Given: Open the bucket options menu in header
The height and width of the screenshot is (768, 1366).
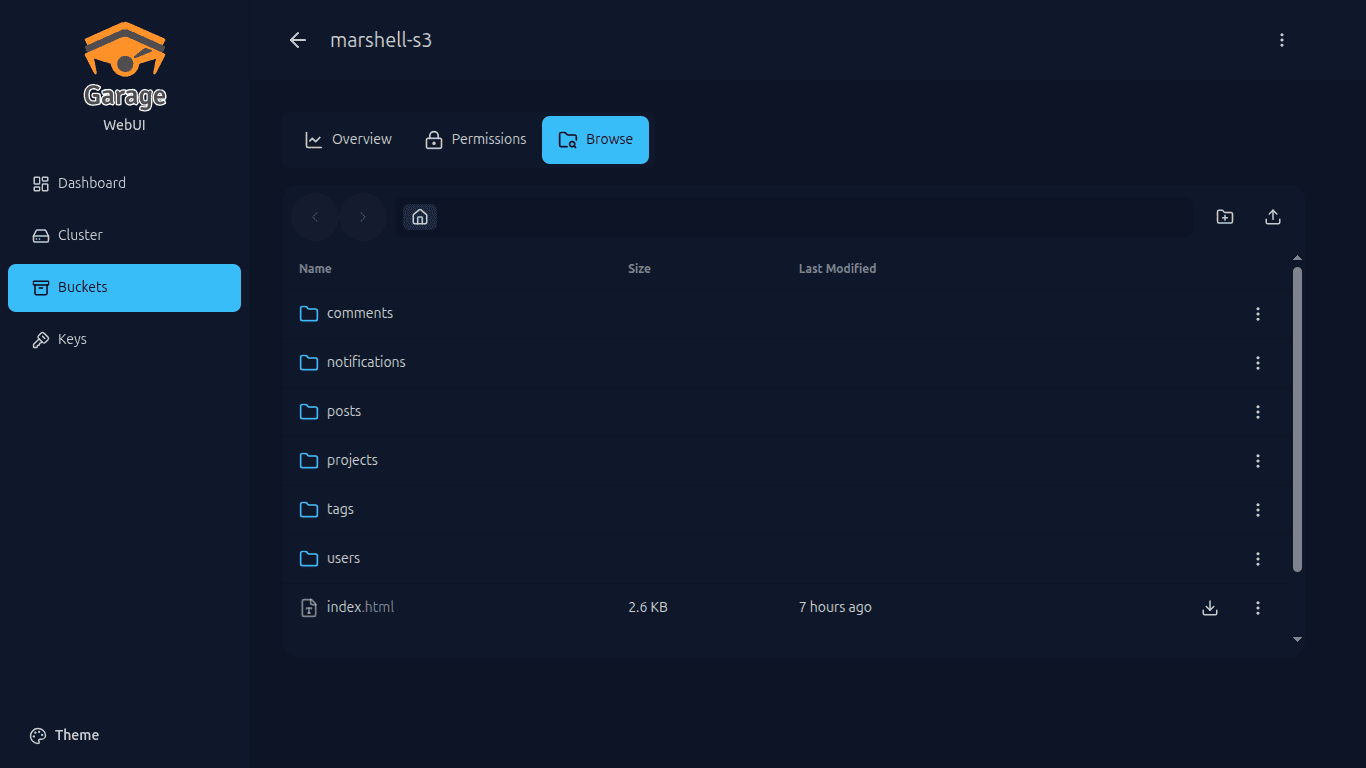Looking at the screenshot, I should [x=1282, y=40].
